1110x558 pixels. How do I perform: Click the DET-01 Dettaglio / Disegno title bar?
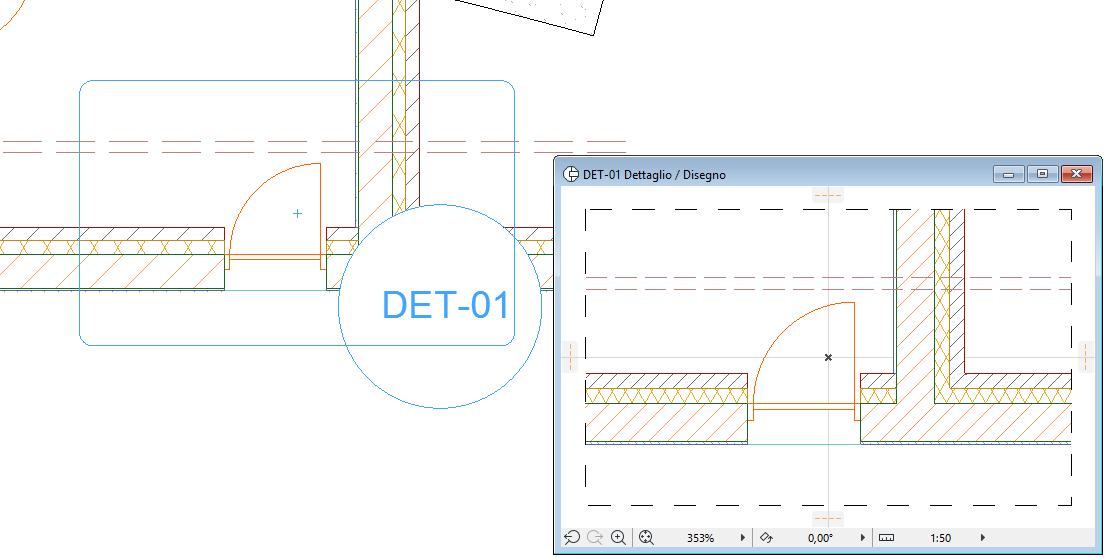tap(779, 174)
